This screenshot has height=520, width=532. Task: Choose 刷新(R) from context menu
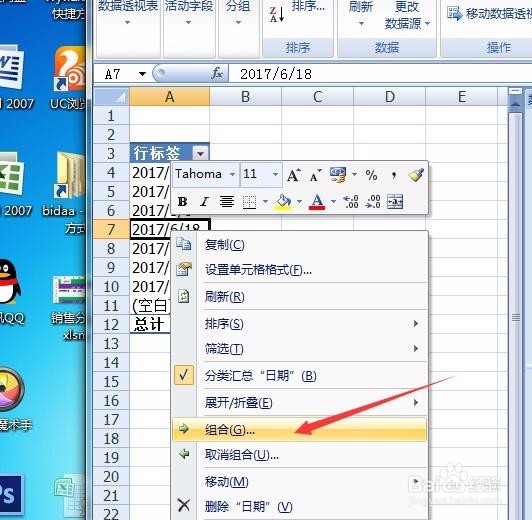pyautogui.click(x=299, y=297)
